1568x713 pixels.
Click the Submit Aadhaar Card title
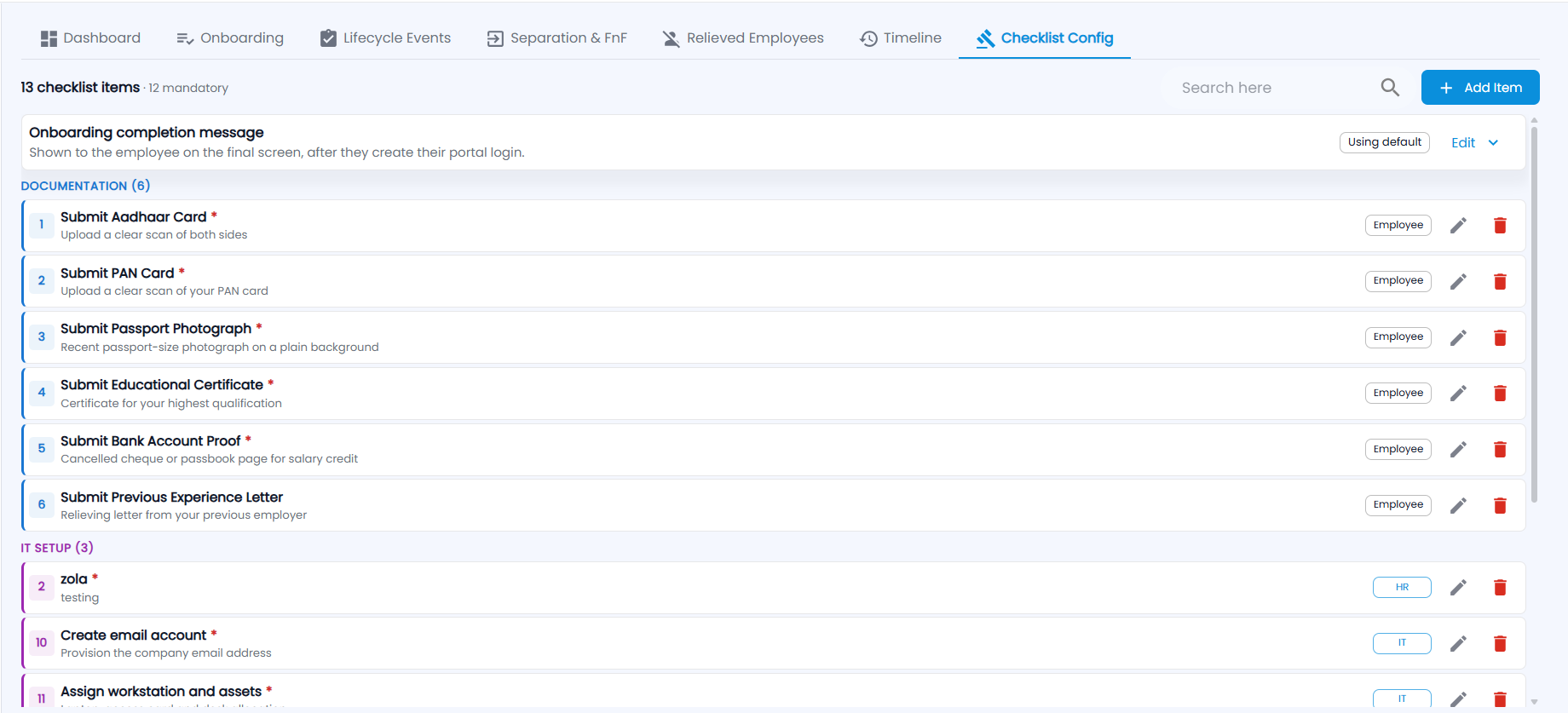(134, 217)
